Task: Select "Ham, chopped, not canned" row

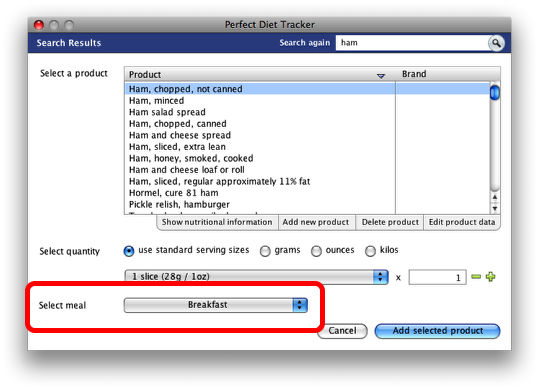Action: (307, 89)
